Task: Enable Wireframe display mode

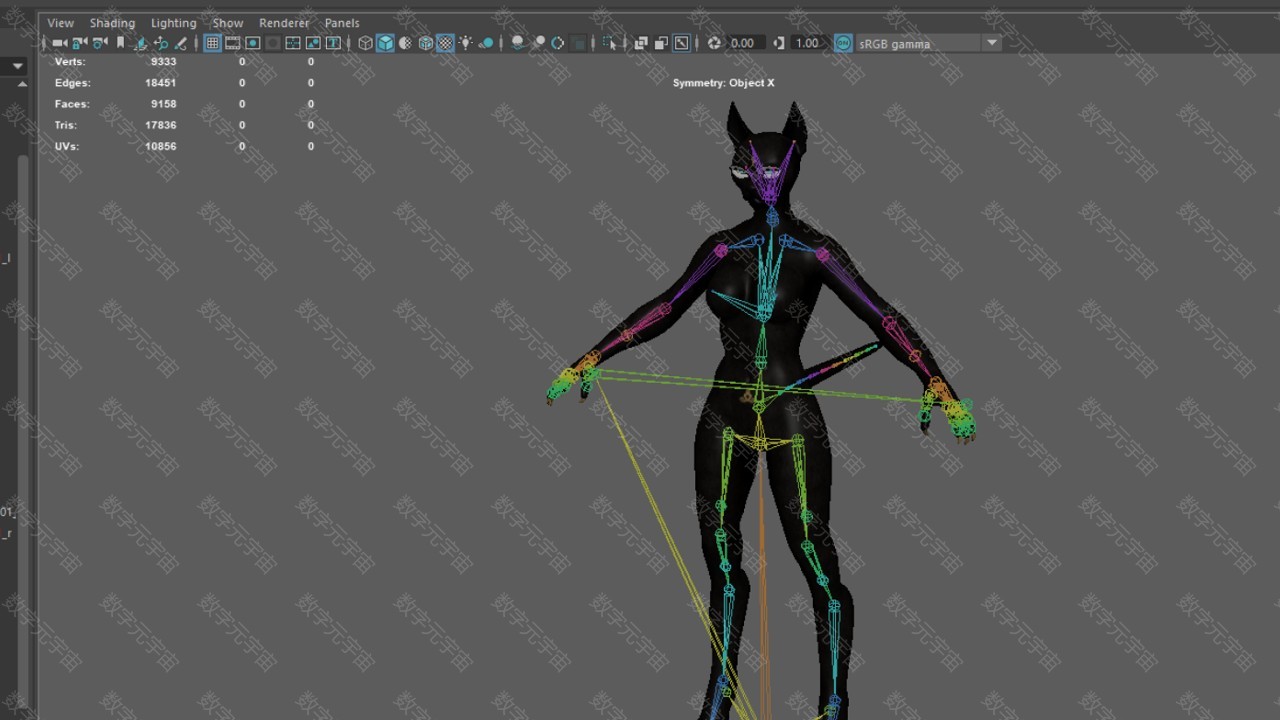Action: (x=364, y=43)
